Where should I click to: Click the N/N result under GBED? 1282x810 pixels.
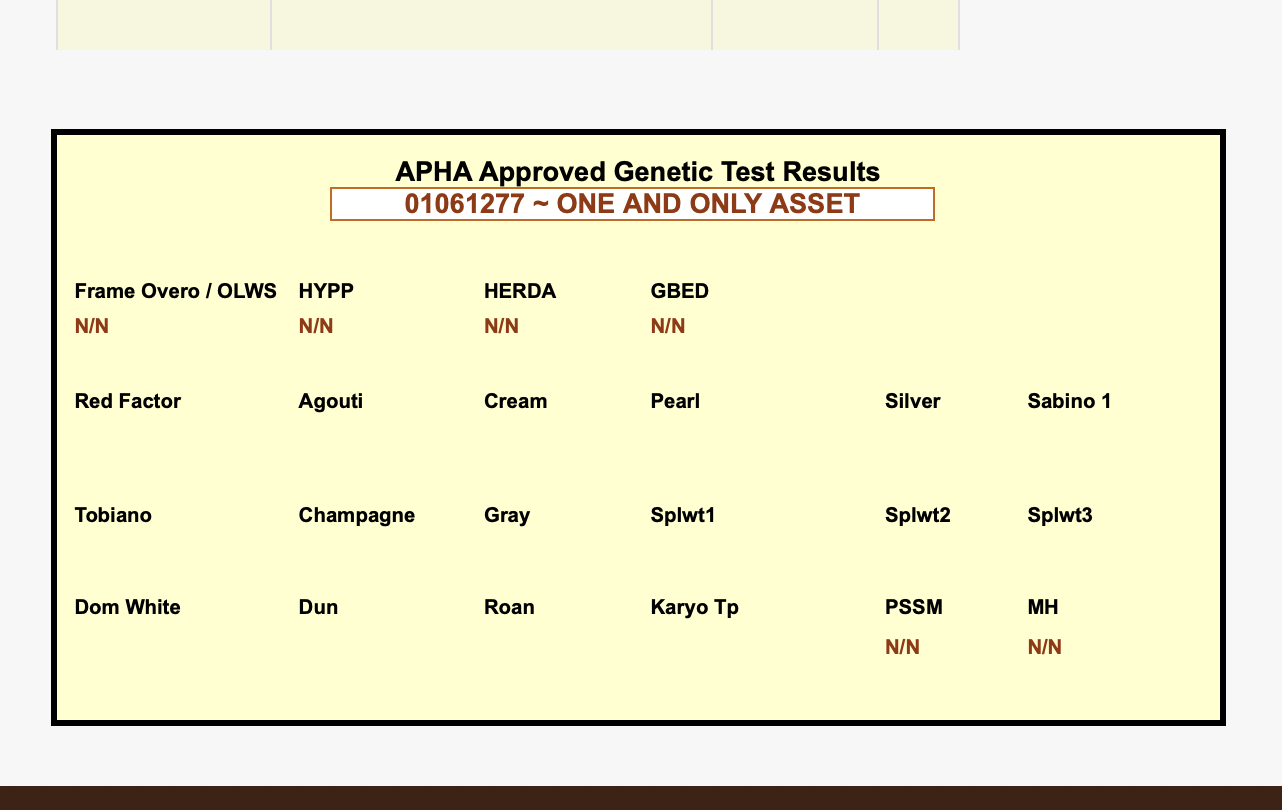(x=668, y=326)
